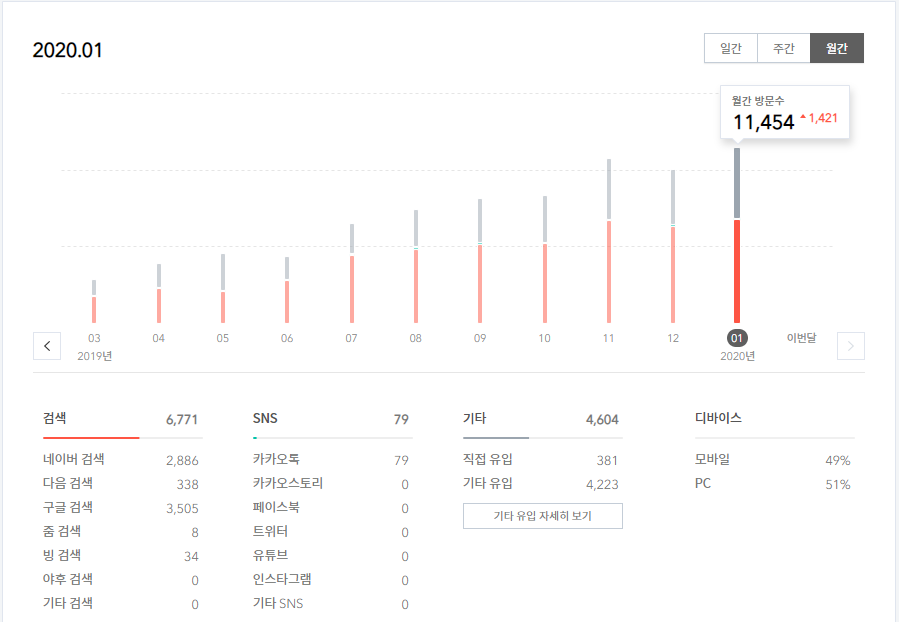The image size is (899, 622).
Task: Click the 기타 SNS row
Action: [331, 604]
